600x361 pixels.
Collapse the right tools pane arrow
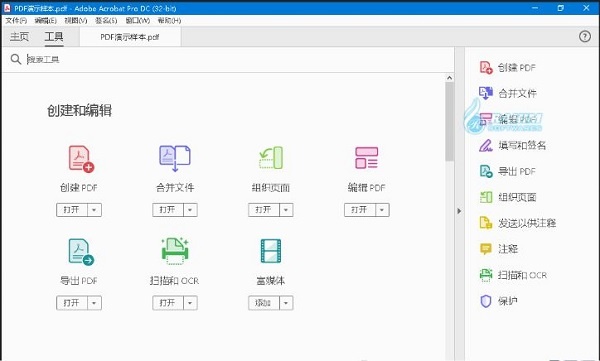coord(459,211)
